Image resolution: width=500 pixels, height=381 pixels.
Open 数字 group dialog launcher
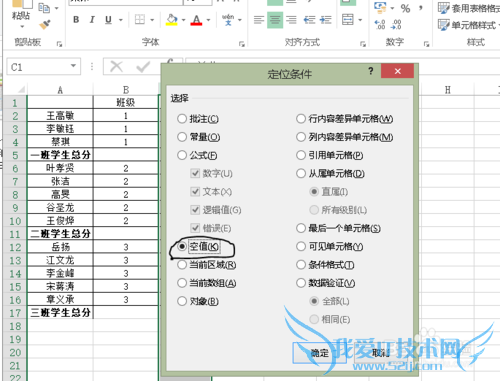tap(426, 44)
